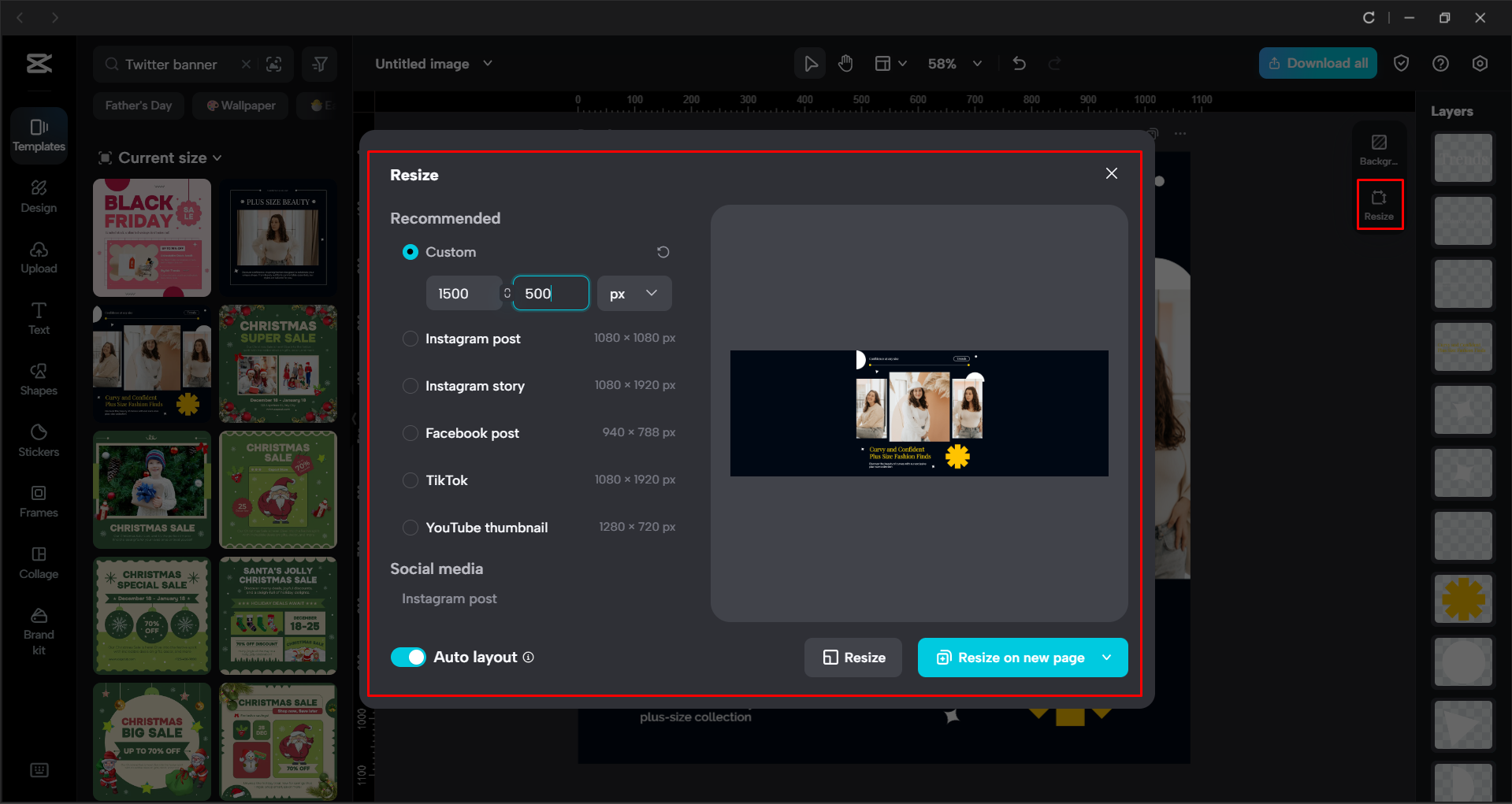Select the Text tool in the sidebar
This screenshot has width=1512, height=804.
38,317
